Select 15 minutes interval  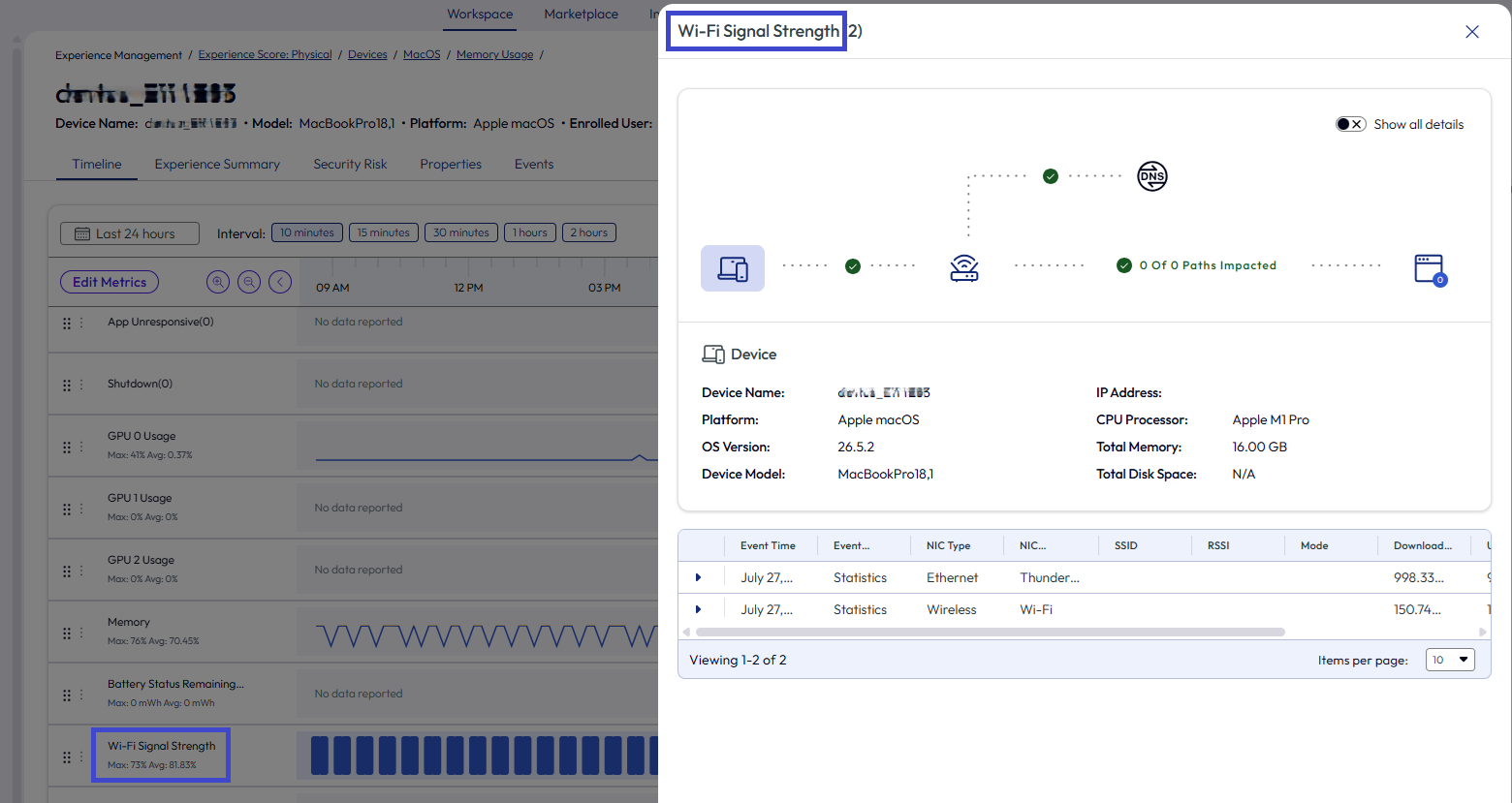pyautogui.click(x=384, y=232)
